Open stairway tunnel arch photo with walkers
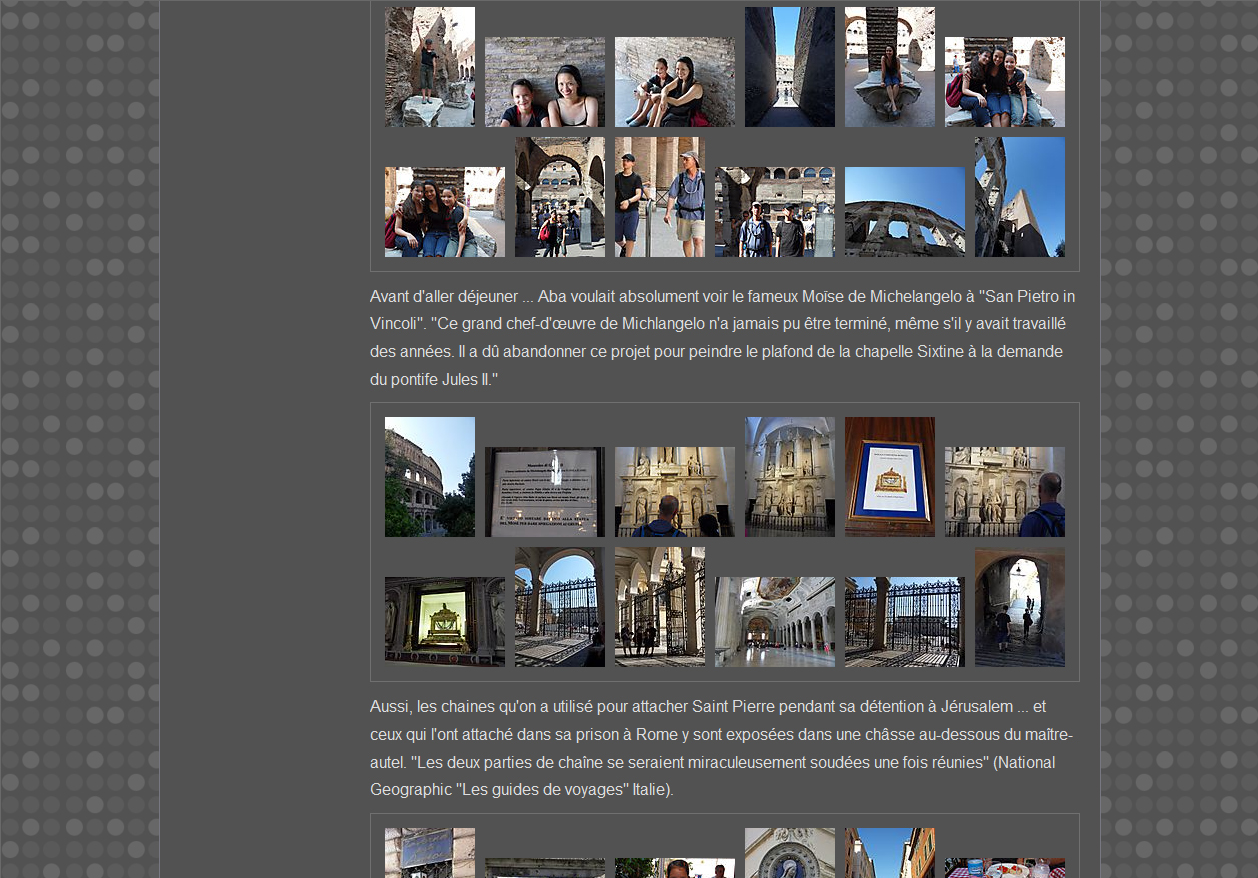Image resolution: width=1258 pixels, height=878 pixels. point(1020,607)
